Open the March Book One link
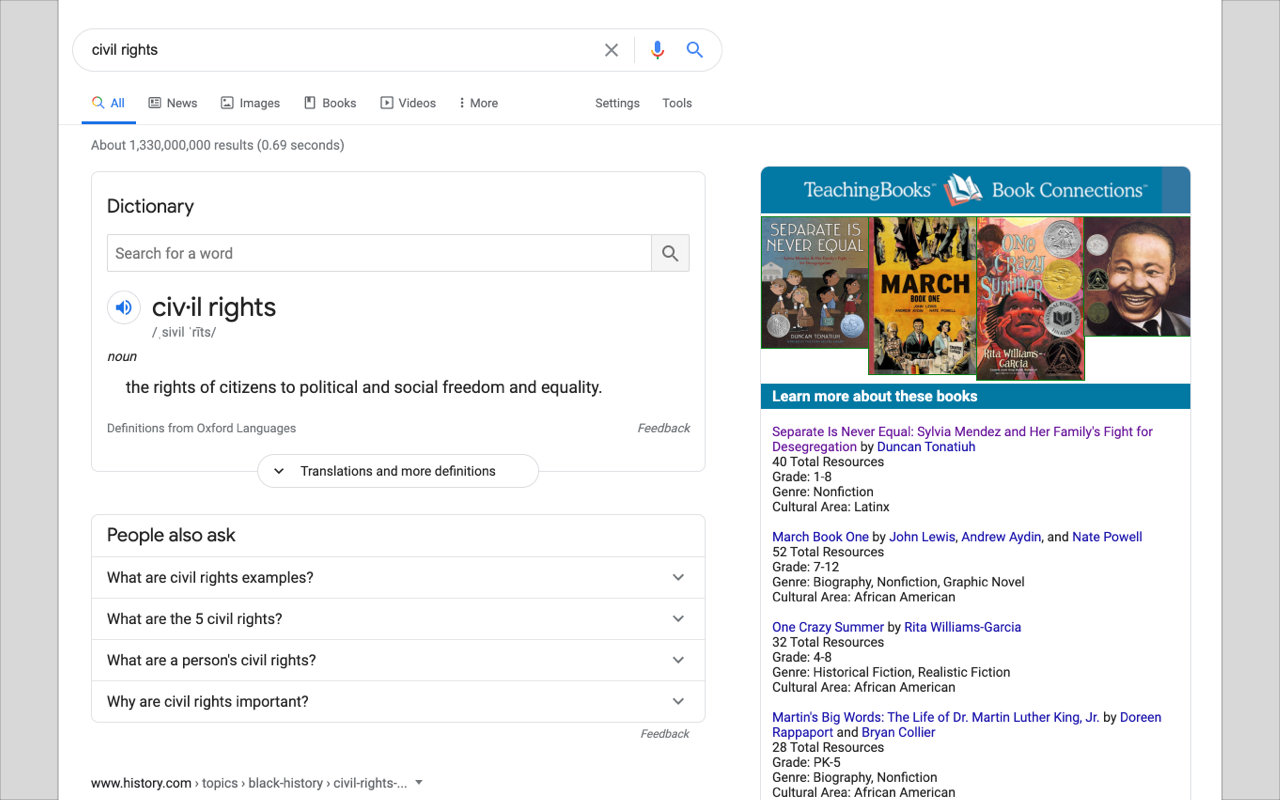The width and height of the screenshot is (1280, 800). click(820, 537)
